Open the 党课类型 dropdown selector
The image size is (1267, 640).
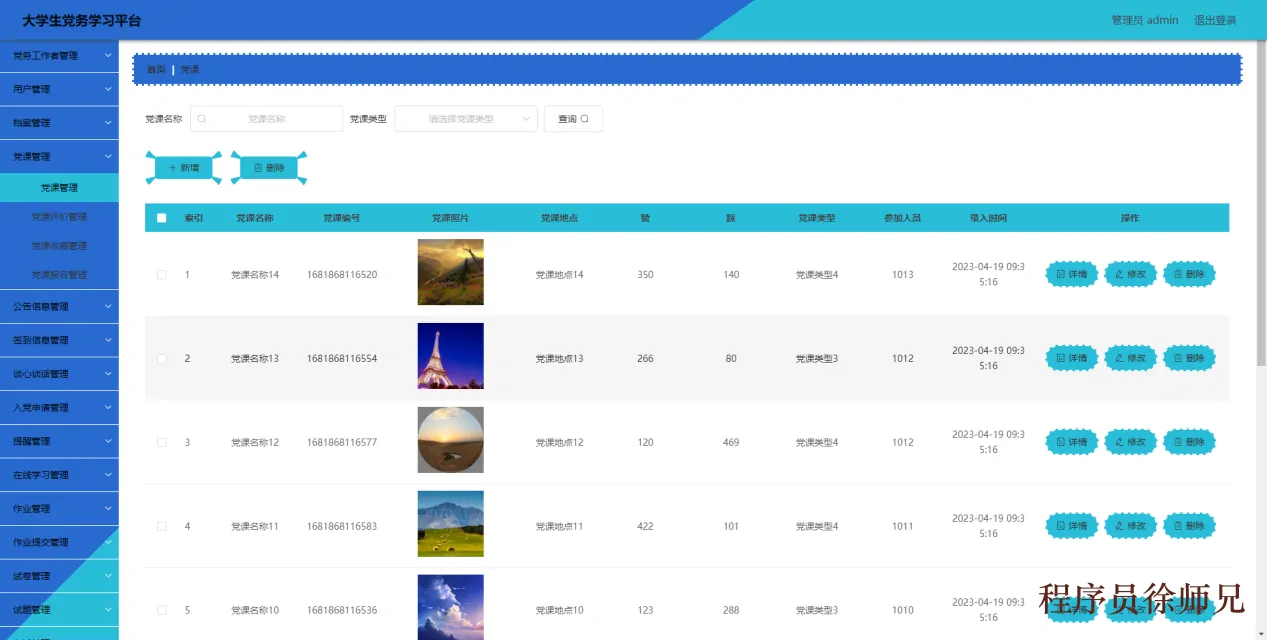click(466, 119)
